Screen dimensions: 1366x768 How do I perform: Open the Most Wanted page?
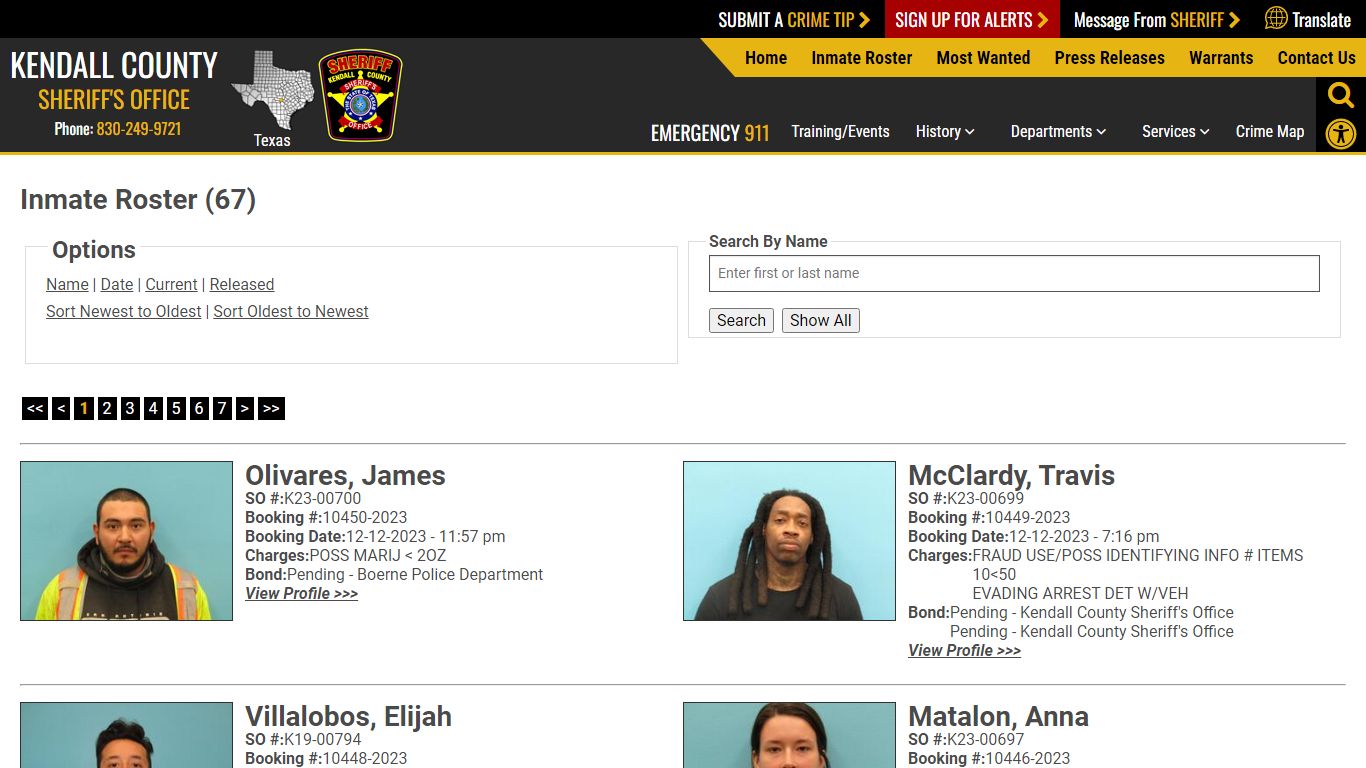tap(983, 58)
